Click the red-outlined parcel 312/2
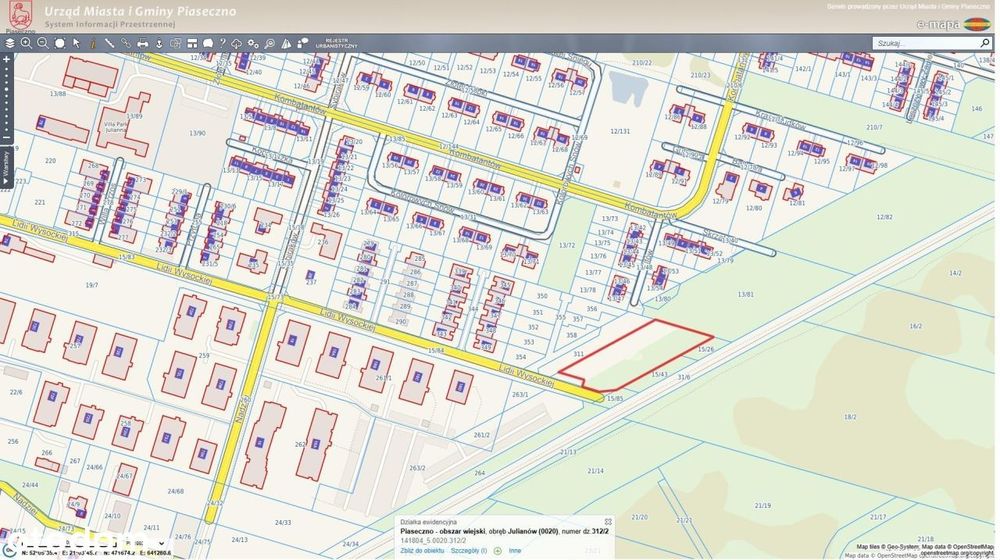This screenshot has height=560, width=1000. tap(638, 357)
